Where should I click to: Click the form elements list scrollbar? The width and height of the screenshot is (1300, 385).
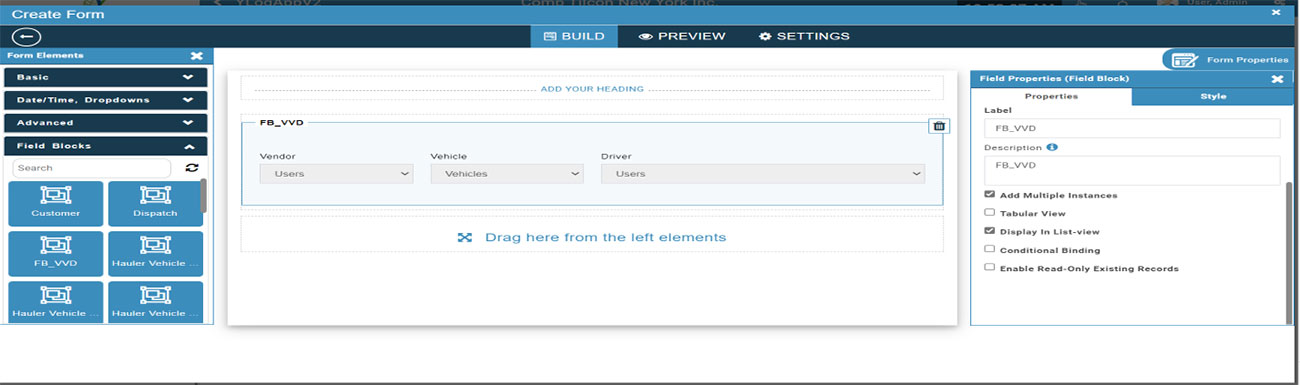pyautogui.click(x=204, y=196)
